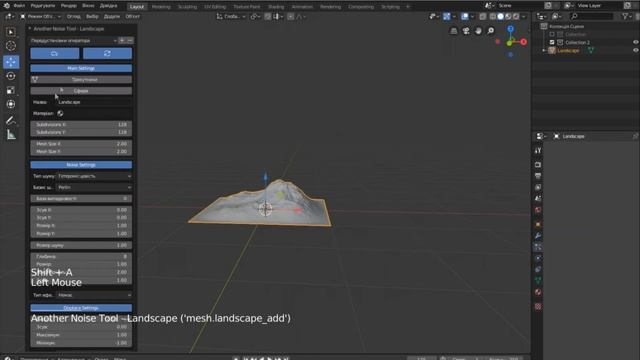The height and width of the screenshot is (360, 640).
Task: Click the blue Z axis gizmo handle
Action: tap(510, 29)
